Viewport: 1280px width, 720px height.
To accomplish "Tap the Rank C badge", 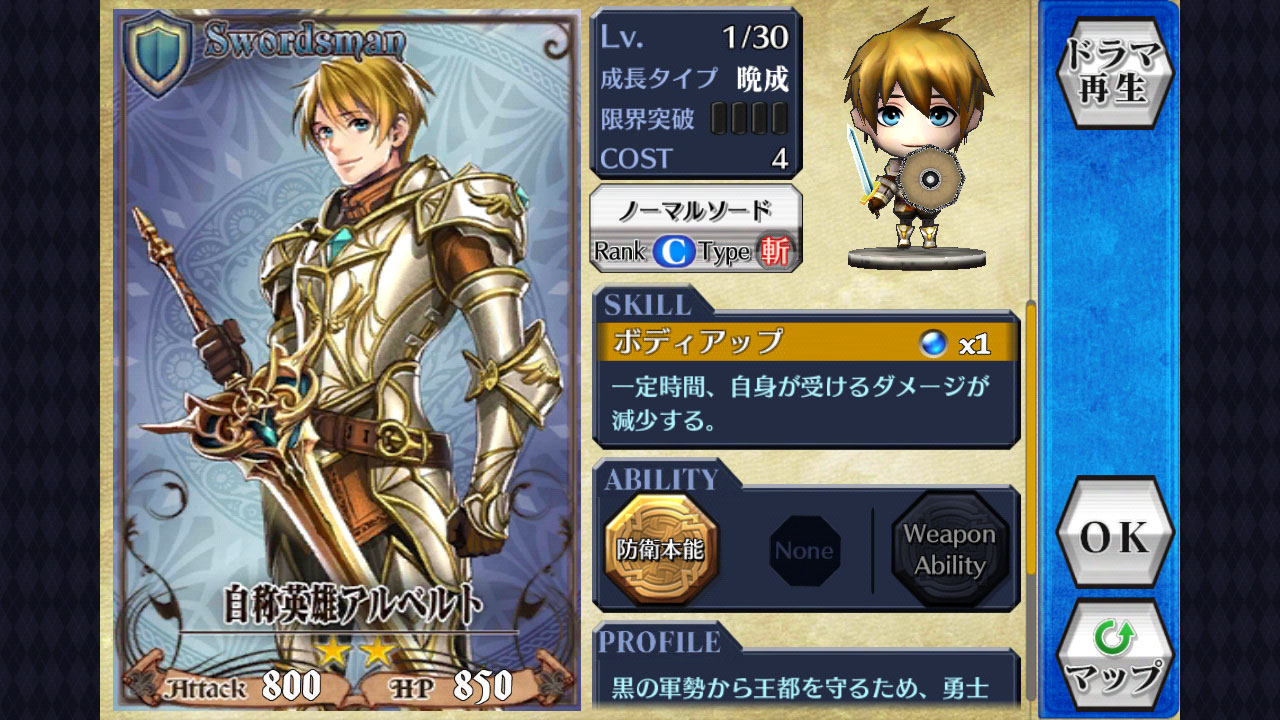I will tap(675, 252).
